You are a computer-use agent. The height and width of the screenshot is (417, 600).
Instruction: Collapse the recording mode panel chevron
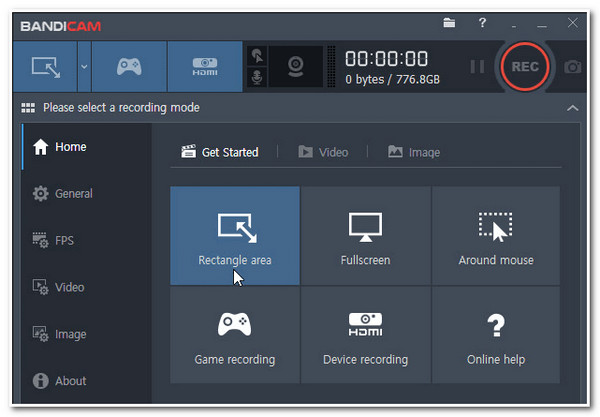click(572, 108)
